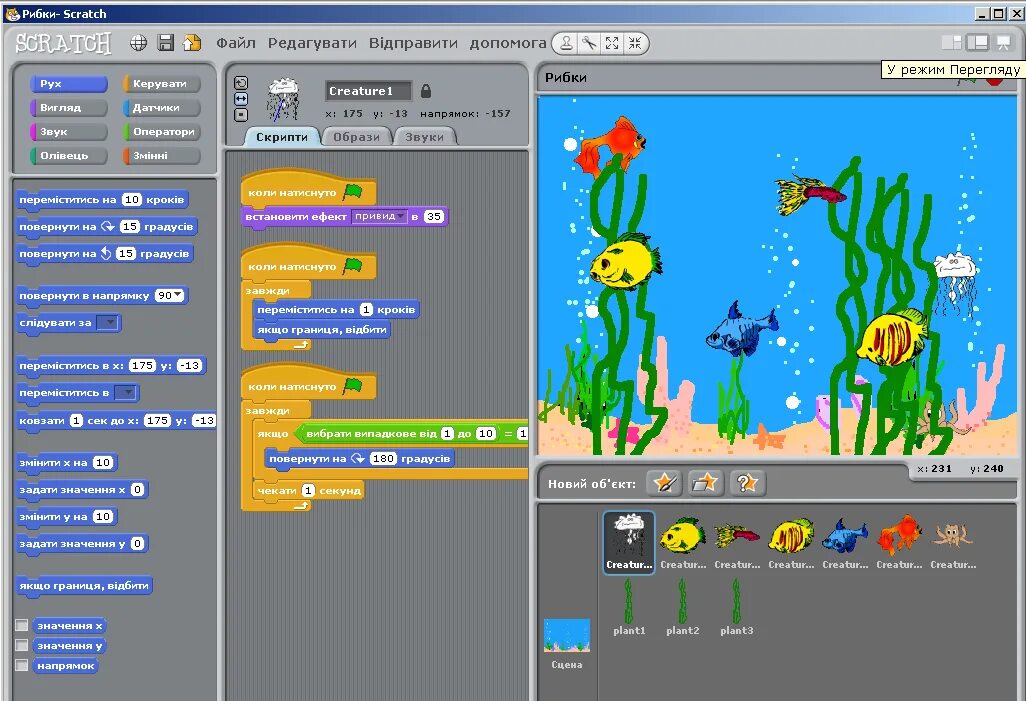1026x701 pixels.
Task: Open the Датчики blocks category
Action: pyautogui.click(x=161, y=107)
